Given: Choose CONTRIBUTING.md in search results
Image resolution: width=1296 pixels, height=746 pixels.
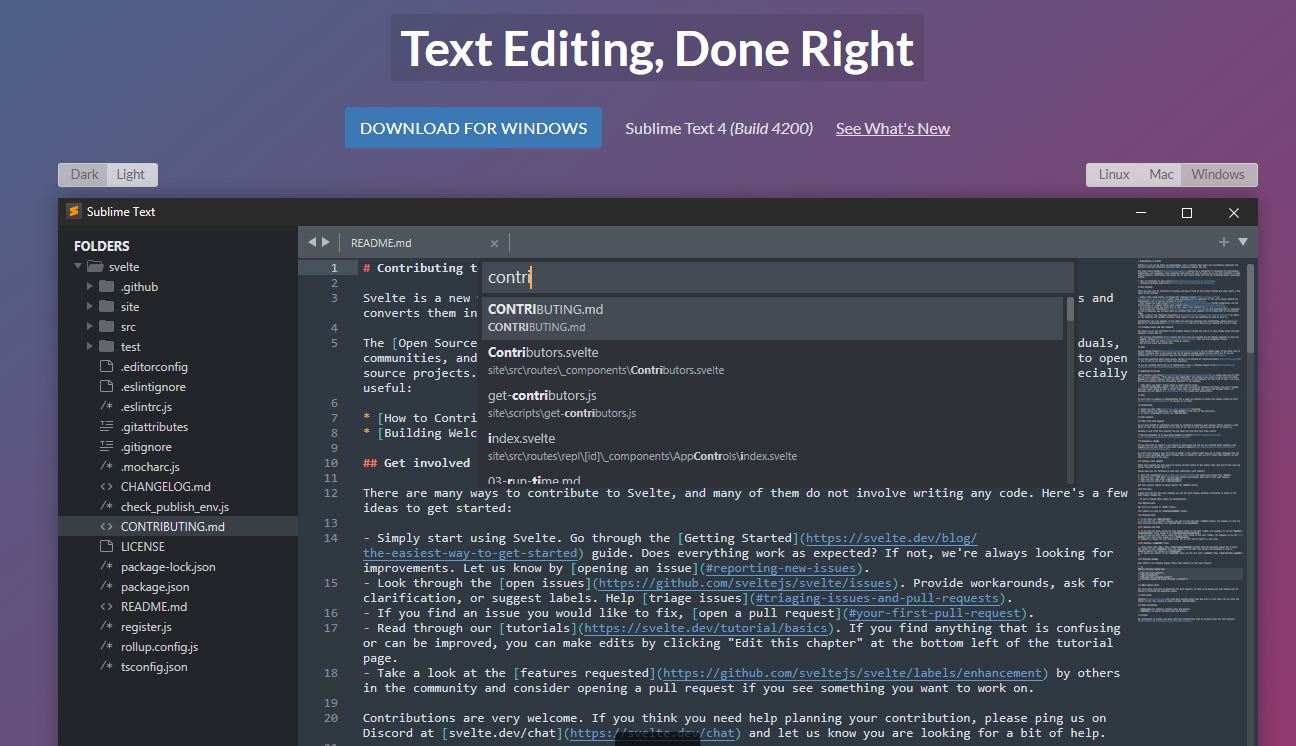Looking at the screenshot, I should (x=772, y=318).
